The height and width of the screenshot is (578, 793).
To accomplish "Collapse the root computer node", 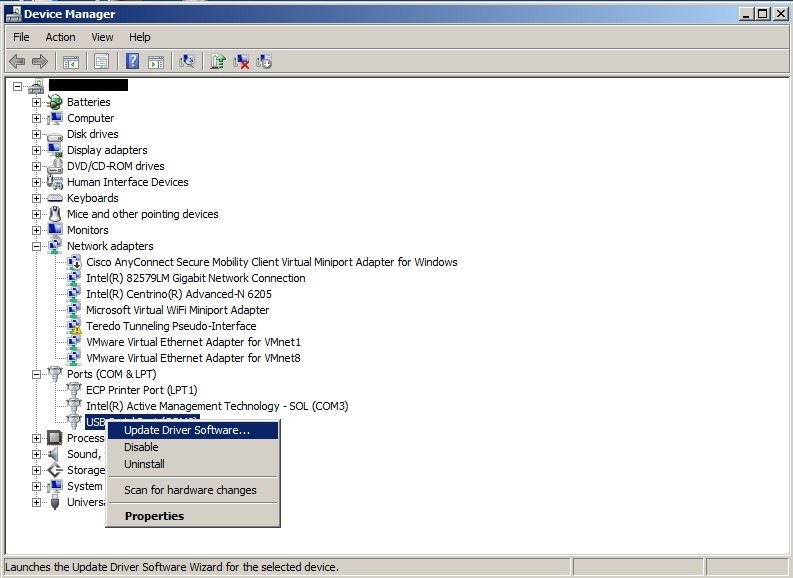I will [17, 86].
